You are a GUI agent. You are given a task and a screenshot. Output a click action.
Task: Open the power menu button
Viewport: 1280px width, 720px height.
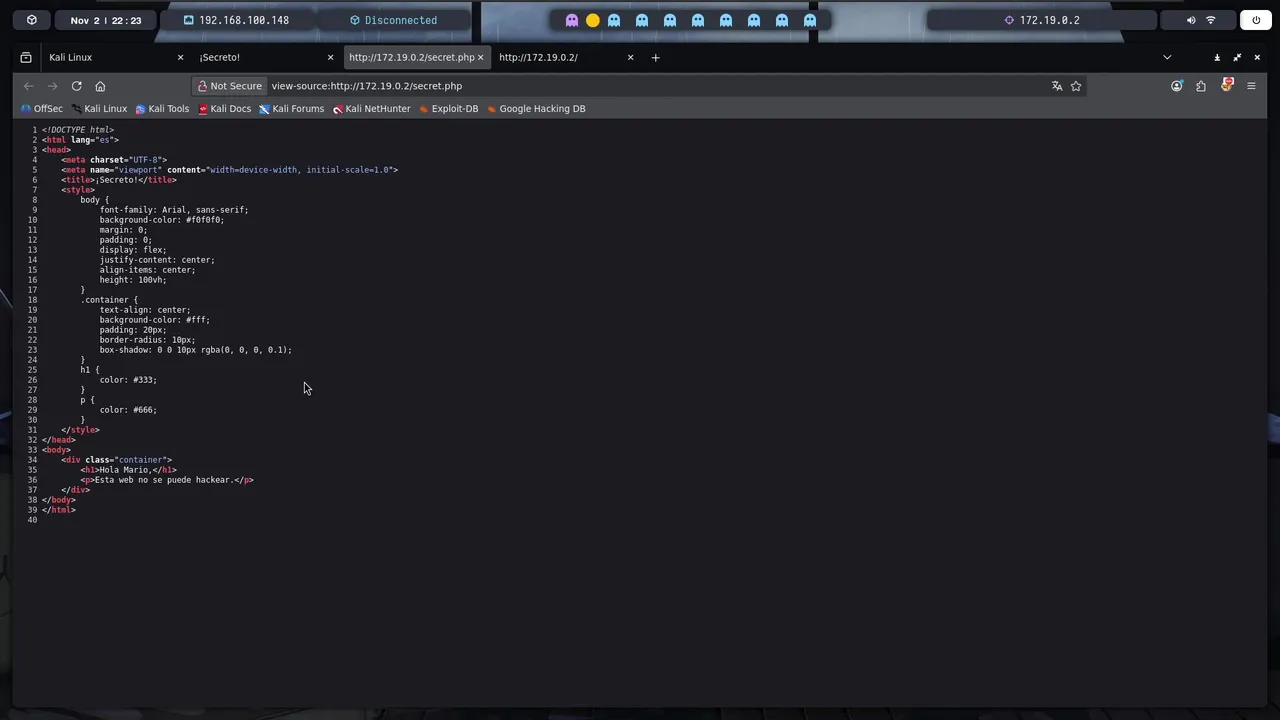pos(1256,20)
